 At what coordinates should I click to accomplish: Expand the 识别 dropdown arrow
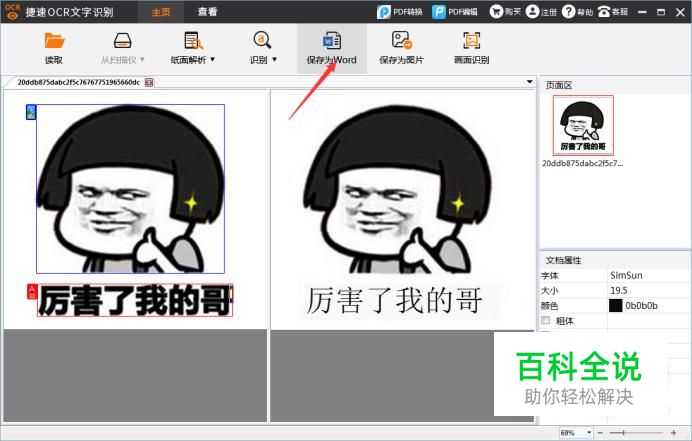275,59
